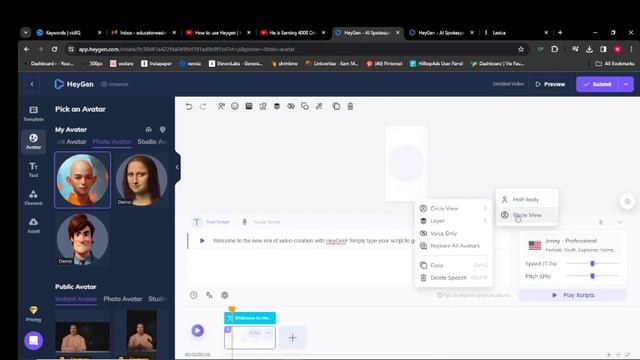Click the pin icon next to My Avatar

click(x=162, y=129)
